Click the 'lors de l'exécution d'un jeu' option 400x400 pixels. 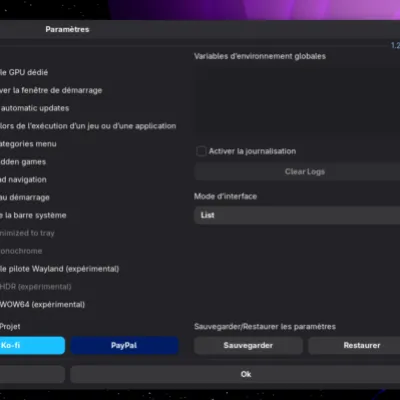tap(88, 126)
